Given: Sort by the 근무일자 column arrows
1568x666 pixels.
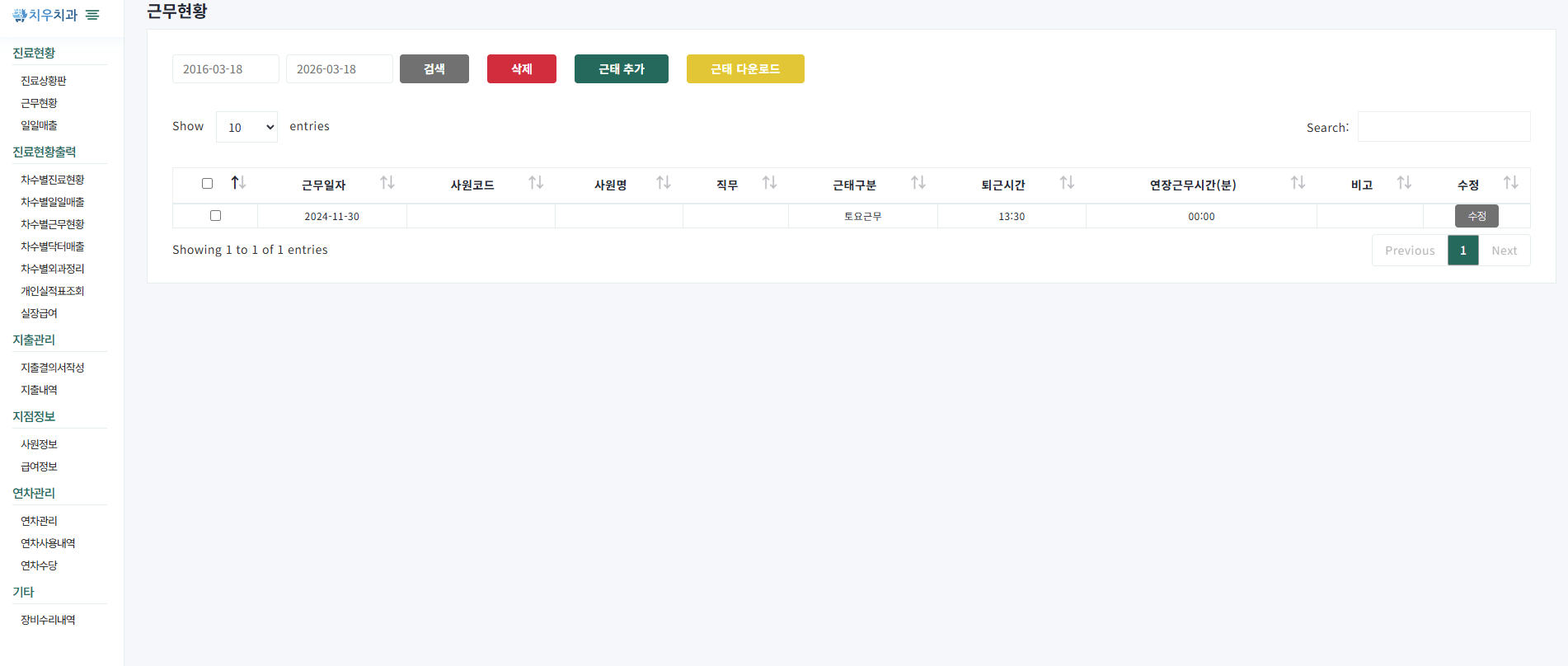Looking at the screenshot, I should click(x=387, y=183).
